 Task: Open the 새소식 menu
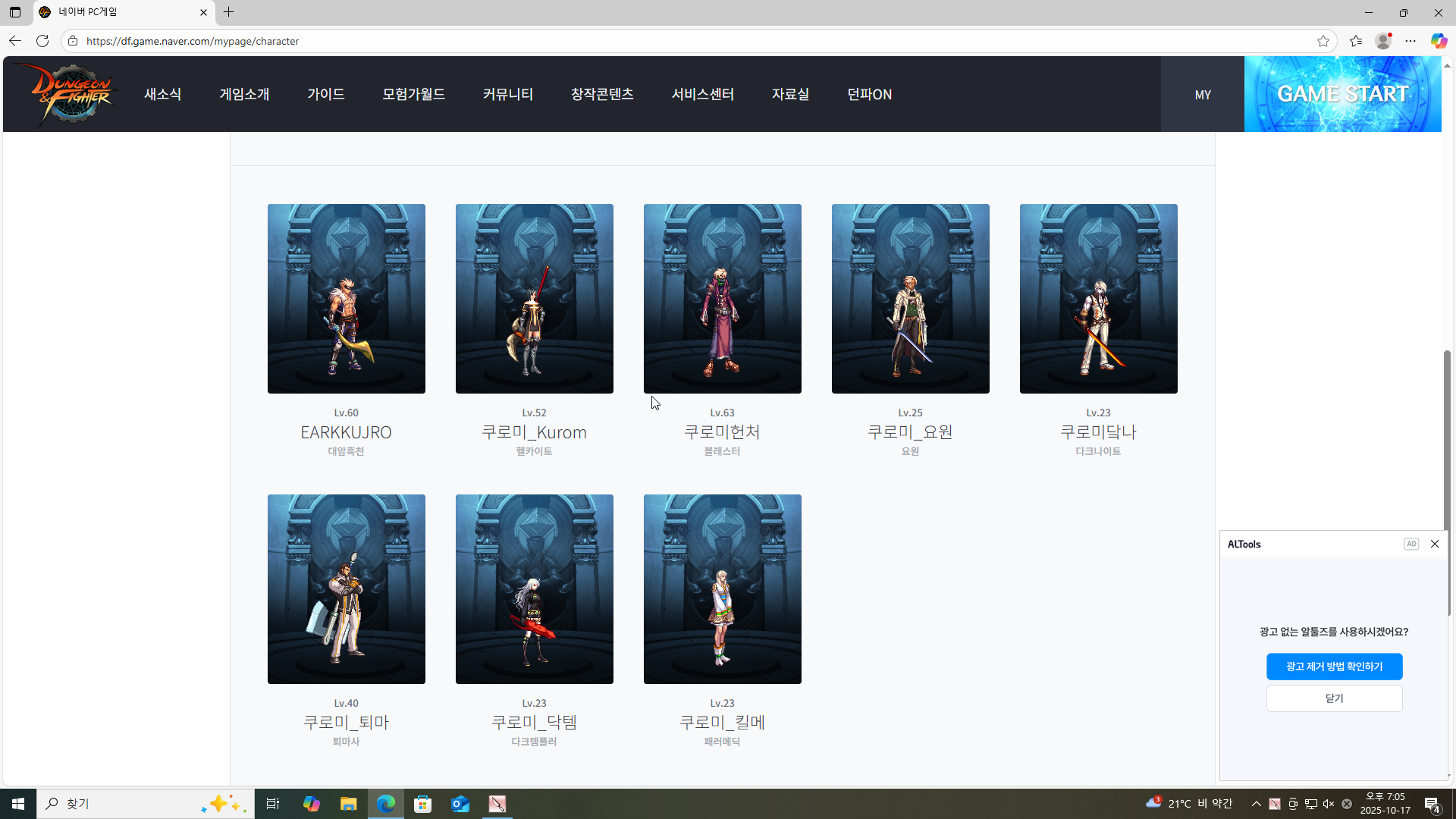(x=163, y=94)
